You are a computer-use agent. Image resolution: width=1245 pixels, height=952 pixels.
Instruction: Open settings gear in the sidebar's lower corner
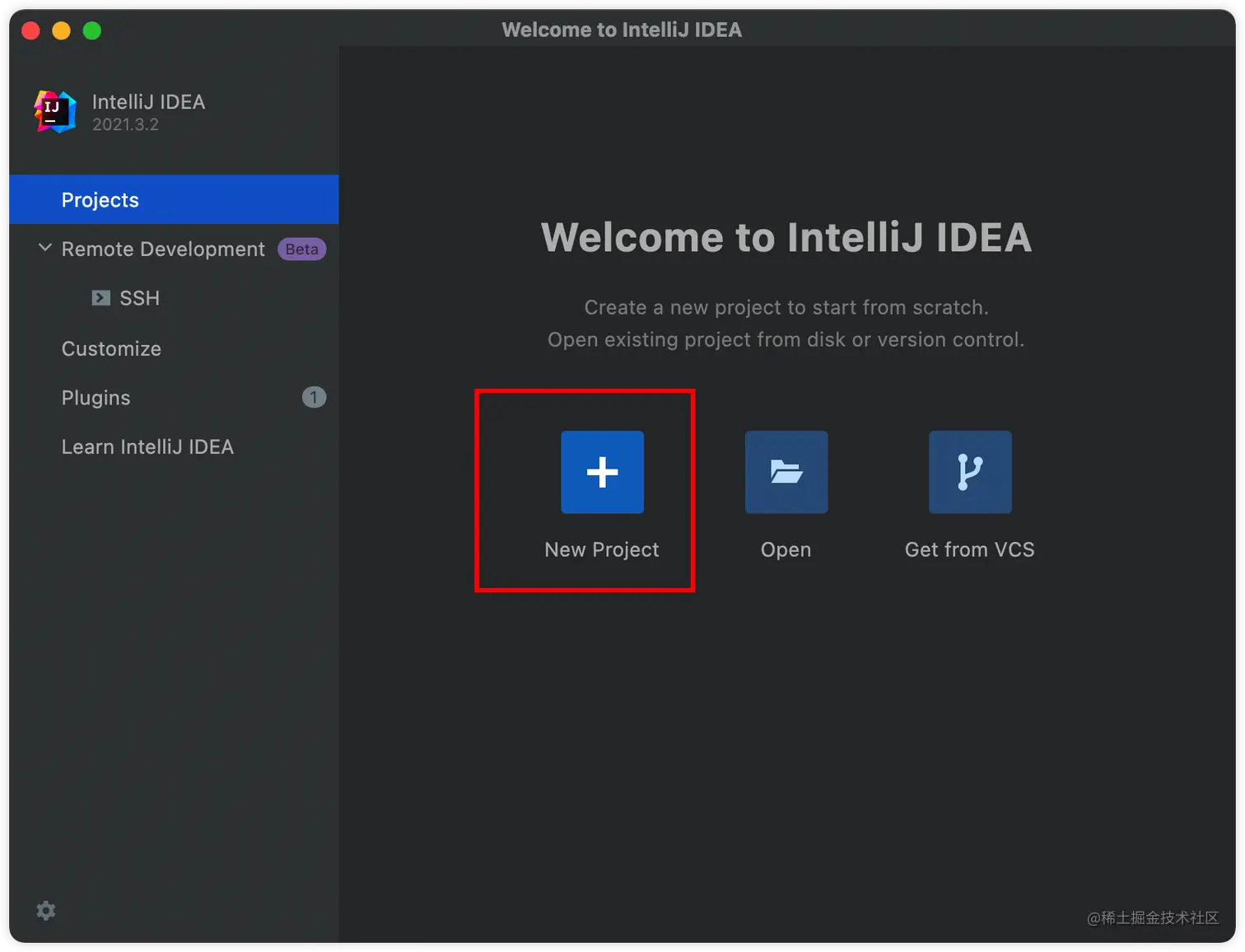[46, 910]
